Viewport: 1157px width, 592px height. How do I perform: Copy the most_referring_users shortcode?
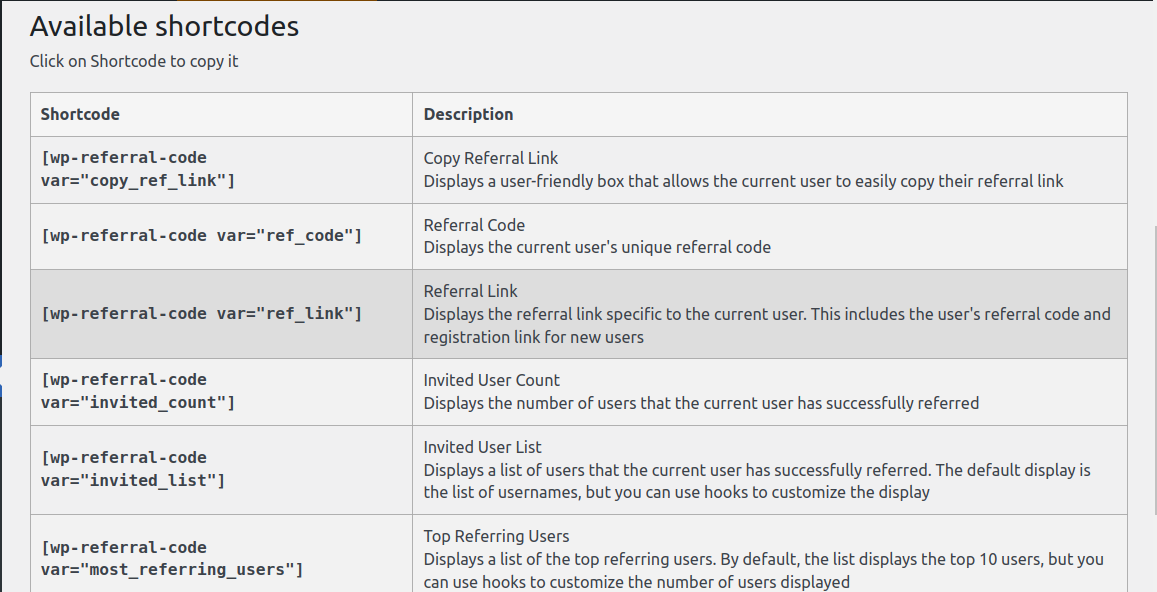172,558
